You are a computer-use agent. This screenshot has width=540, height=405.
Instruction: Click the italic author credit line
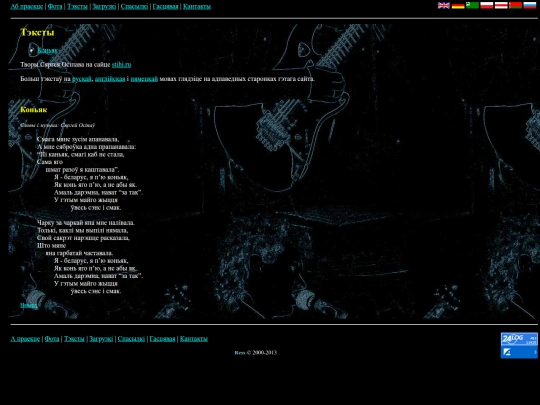coord(57,125)
